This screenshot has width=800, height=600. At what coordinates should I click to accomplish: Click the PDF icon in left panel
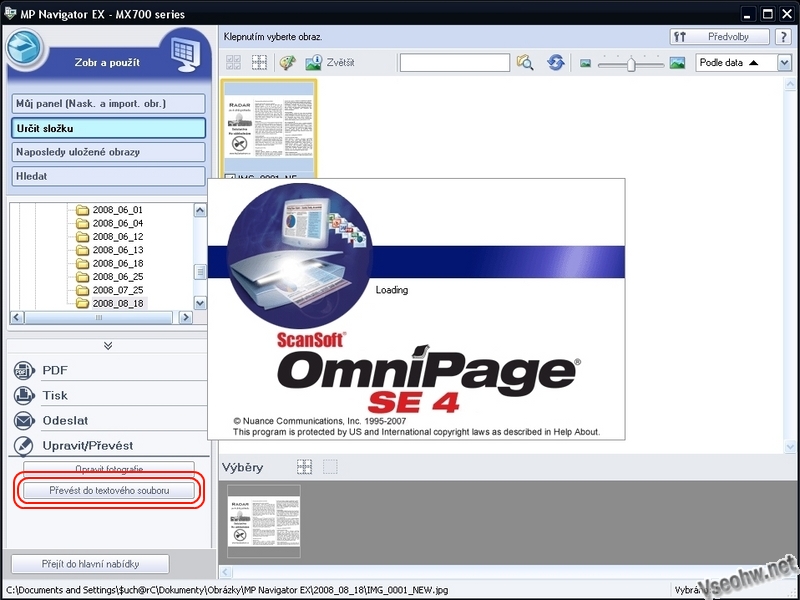23,370
